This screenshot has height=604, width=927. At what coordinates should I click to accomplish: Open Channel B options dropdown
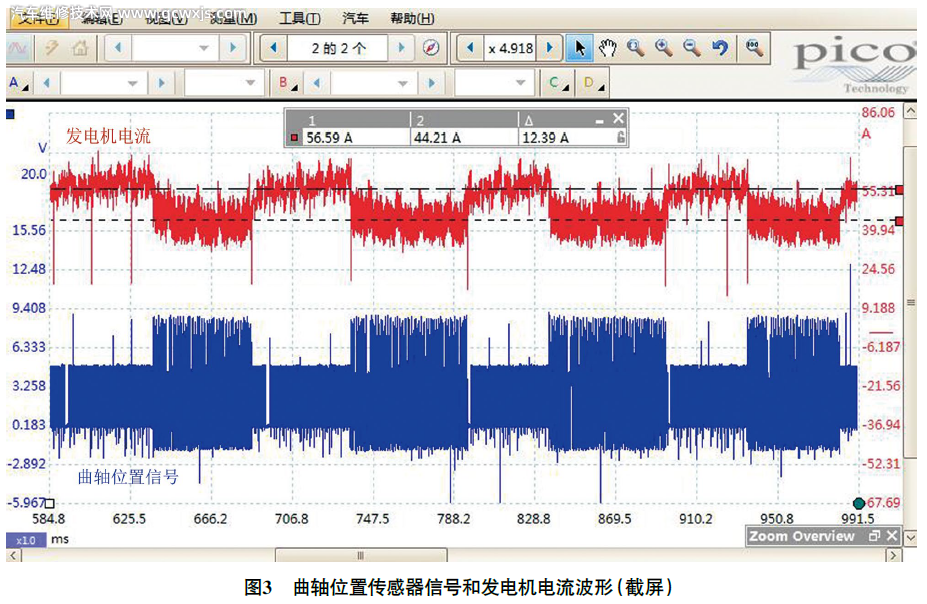[x=288, y=83]
